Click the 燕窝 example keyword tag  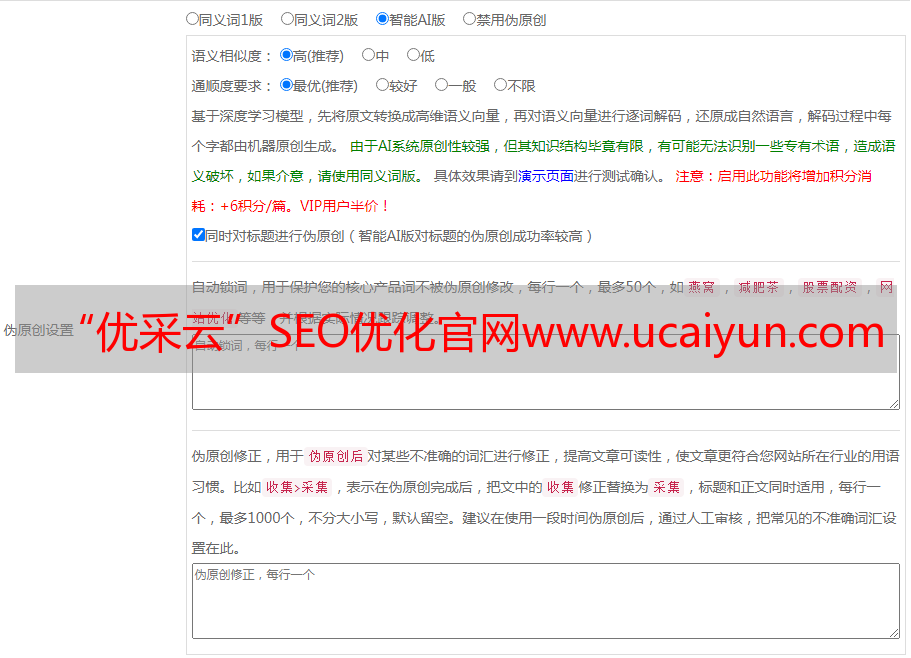click(702, 287)
